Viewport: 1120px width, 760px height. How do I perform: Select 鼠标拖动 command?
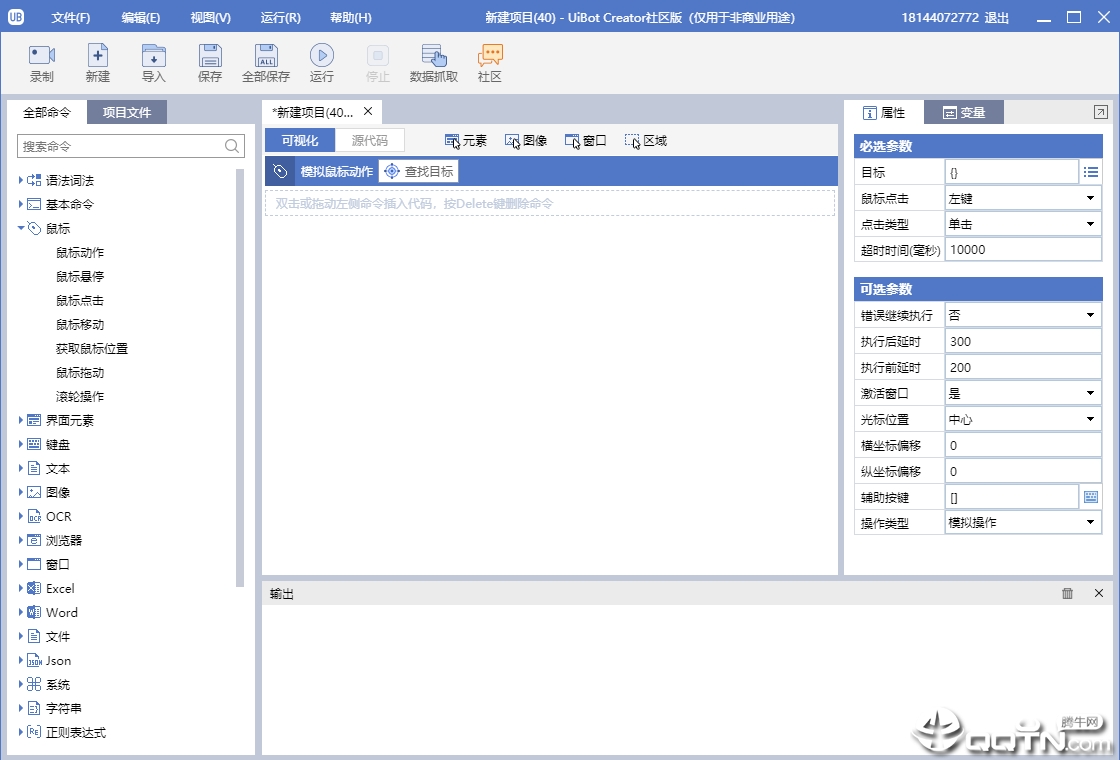(x=80, y=372)
